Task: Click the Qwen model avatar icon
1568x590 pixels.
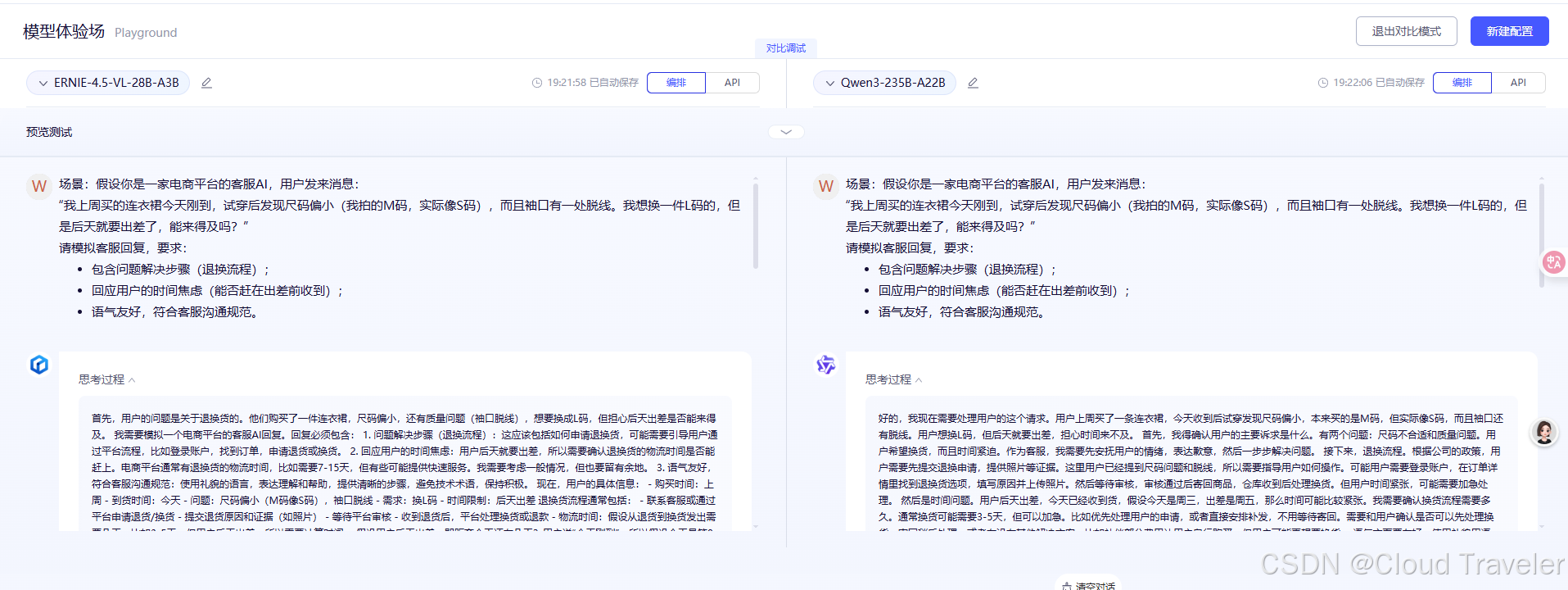Action: coord(826,365)
